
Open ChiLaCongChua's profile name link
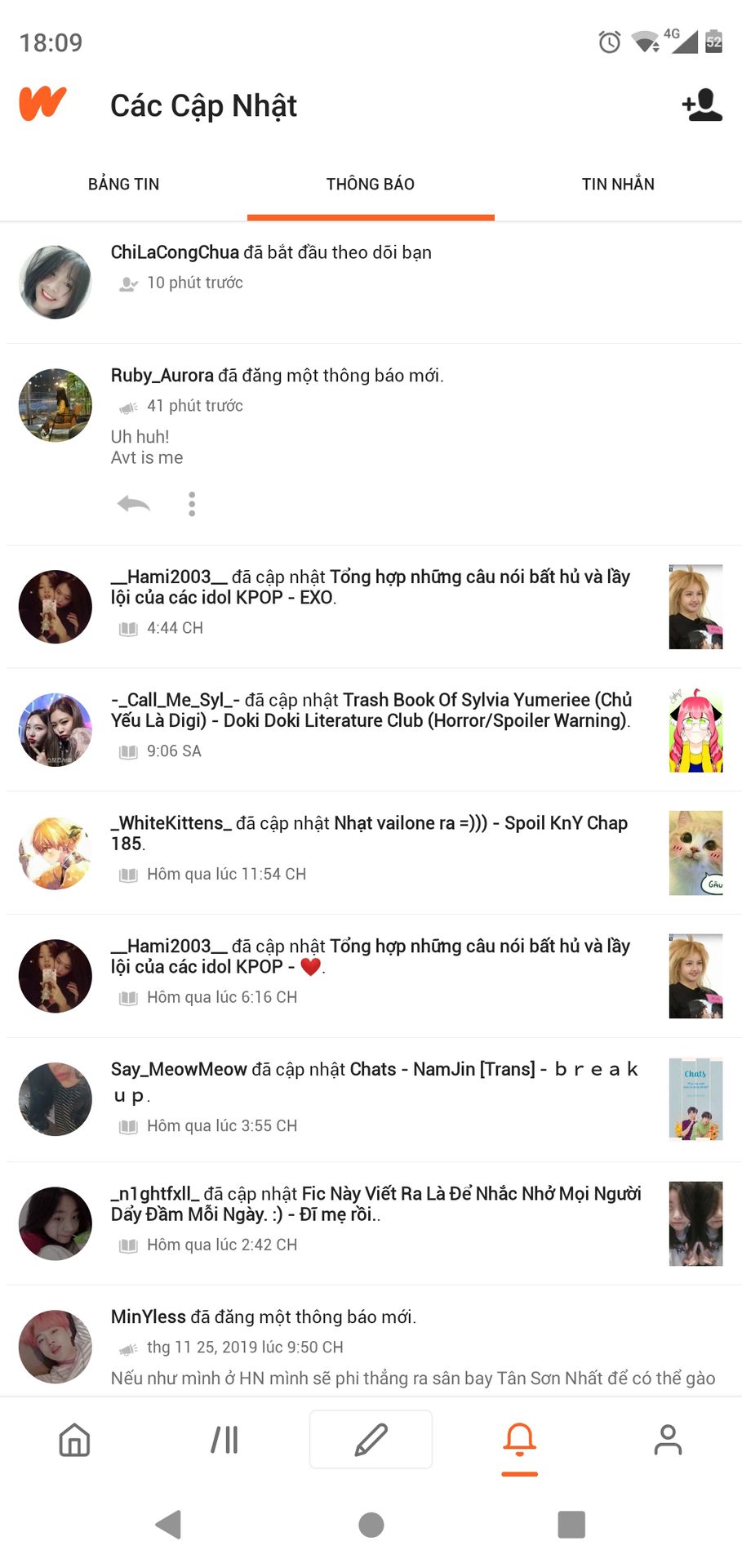175,252
